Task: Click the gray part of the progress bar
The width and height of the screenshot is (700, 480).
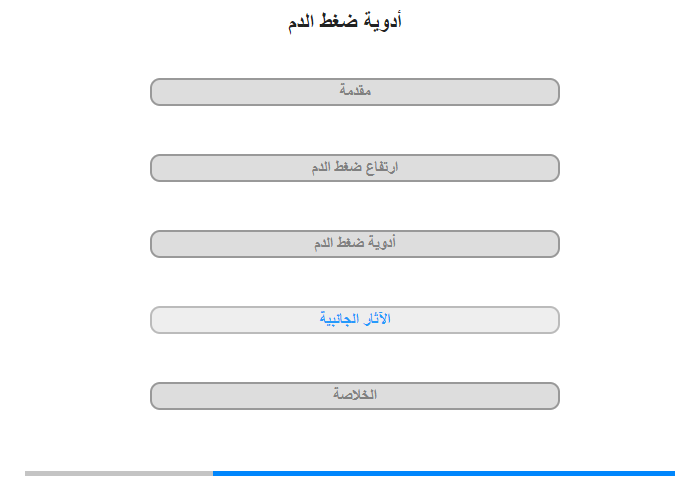Action: point(118,473)
